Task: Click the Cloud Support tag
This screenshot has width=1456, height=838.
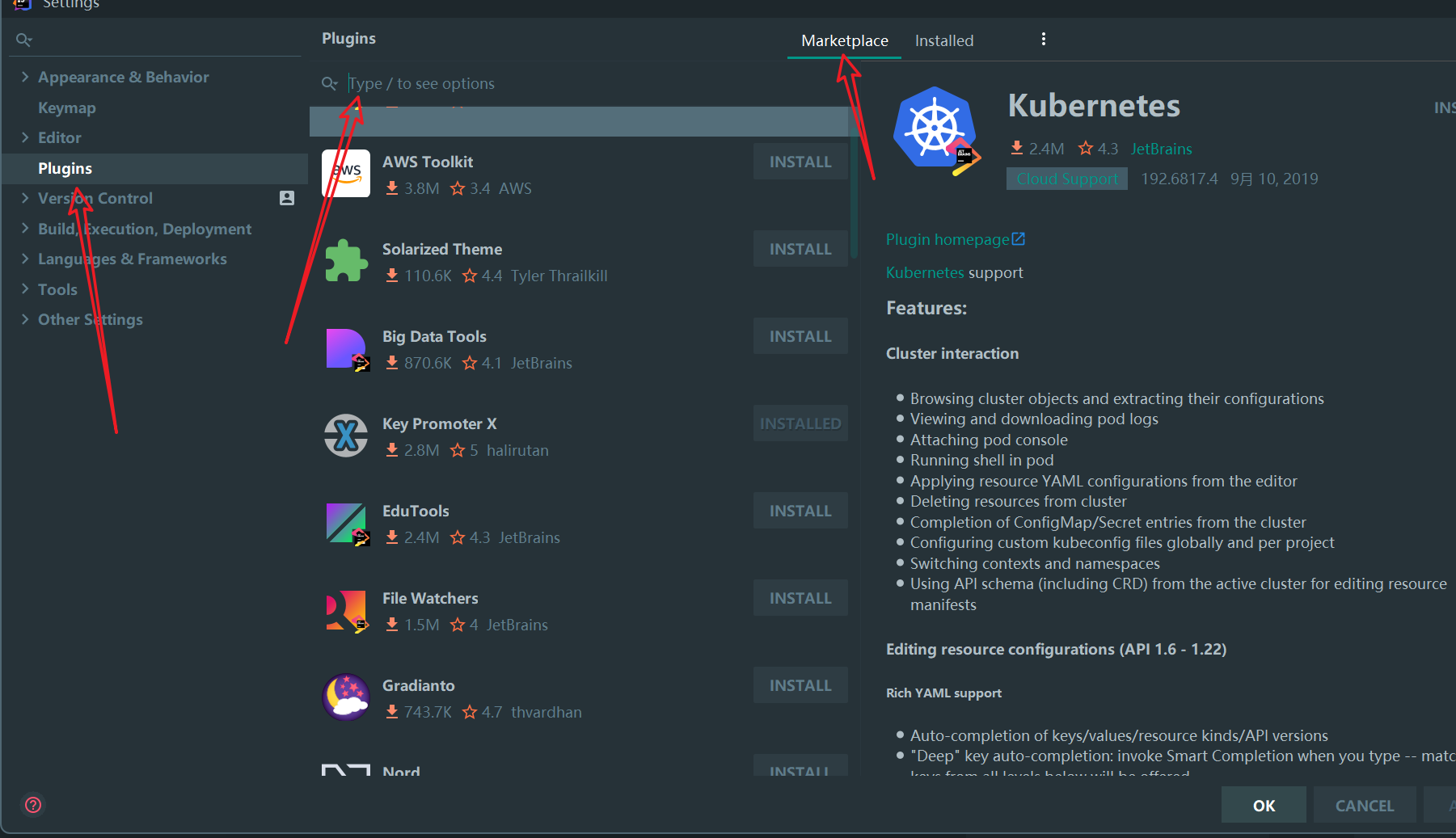Action: coord(1067,179)
